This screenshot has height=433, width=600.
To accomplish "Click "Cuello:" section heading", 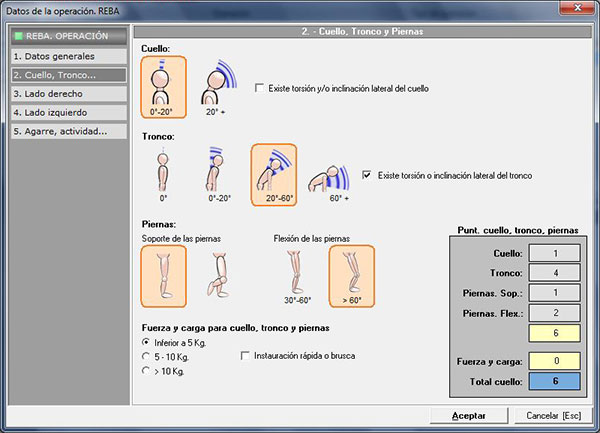I will pos(156,49).
